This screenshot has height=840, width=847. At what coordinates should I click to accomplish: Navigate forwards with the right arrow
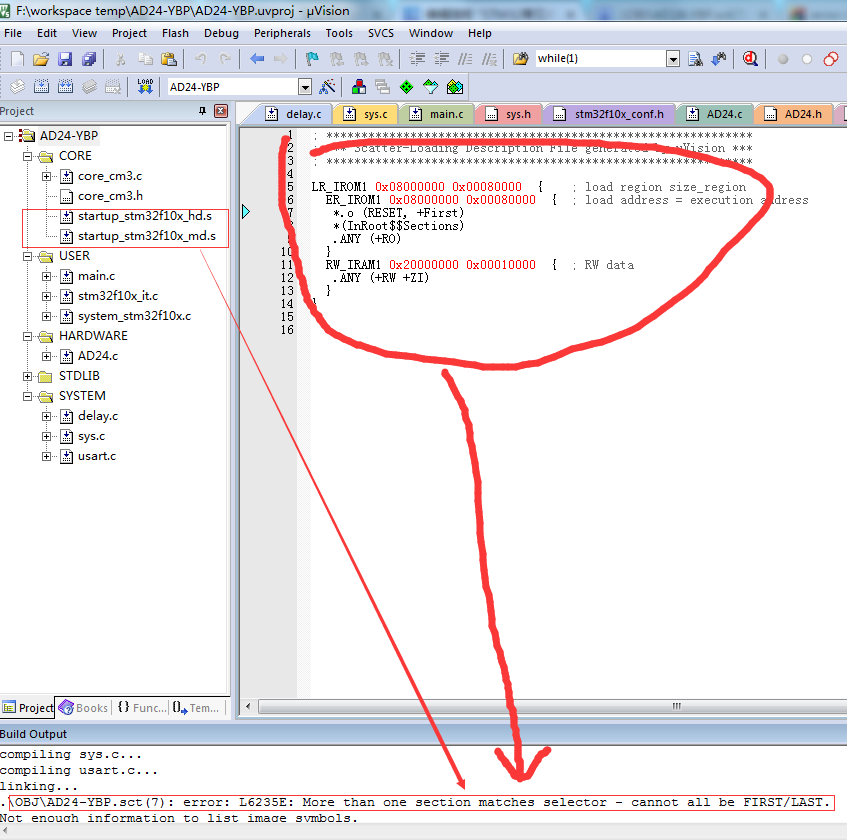(x=280, y=59)
